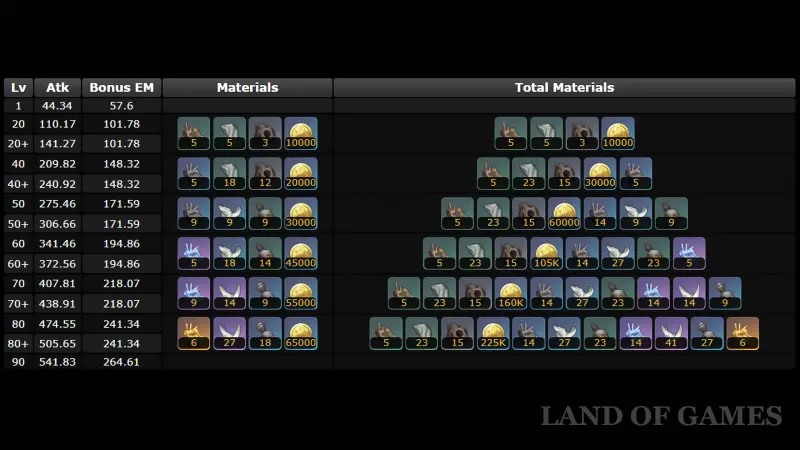
Task: Click the purple fang icon labeled 27 in Materials column
Action: 229,334
